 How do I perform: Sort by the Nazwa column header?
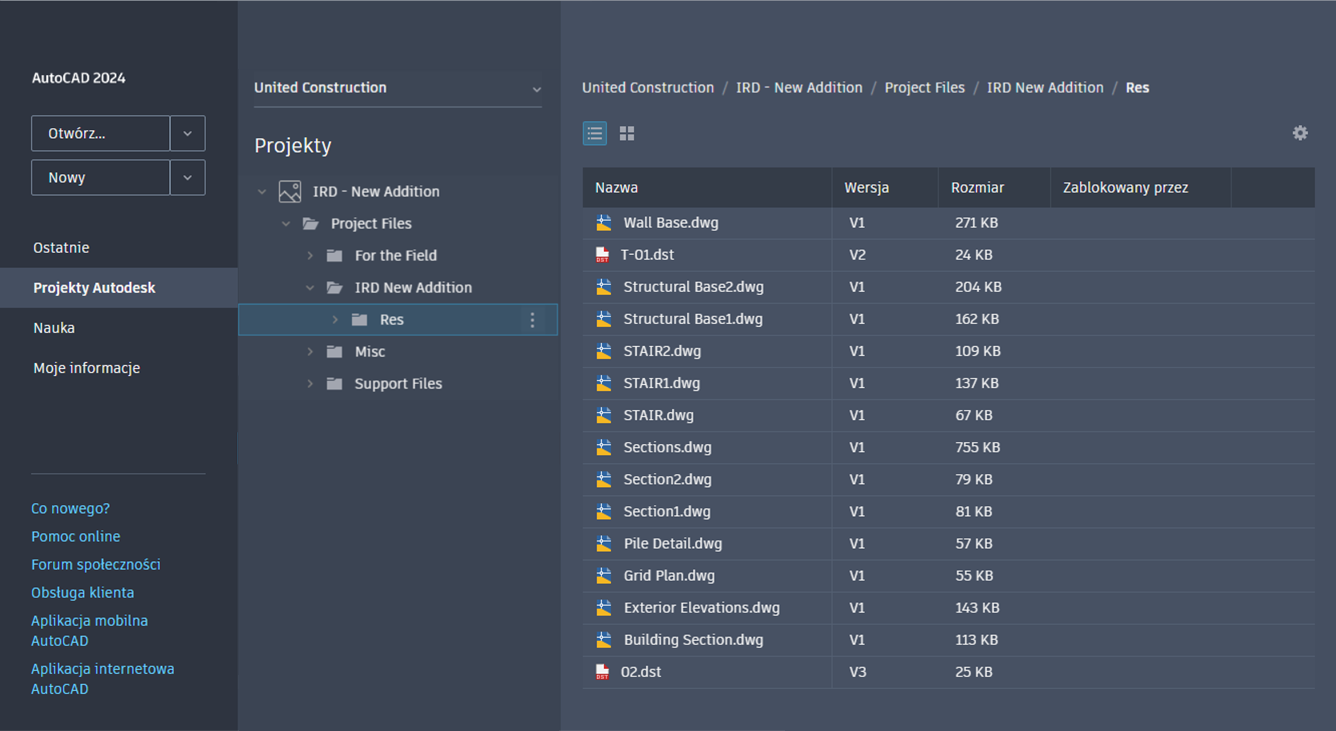click(707, 187)
